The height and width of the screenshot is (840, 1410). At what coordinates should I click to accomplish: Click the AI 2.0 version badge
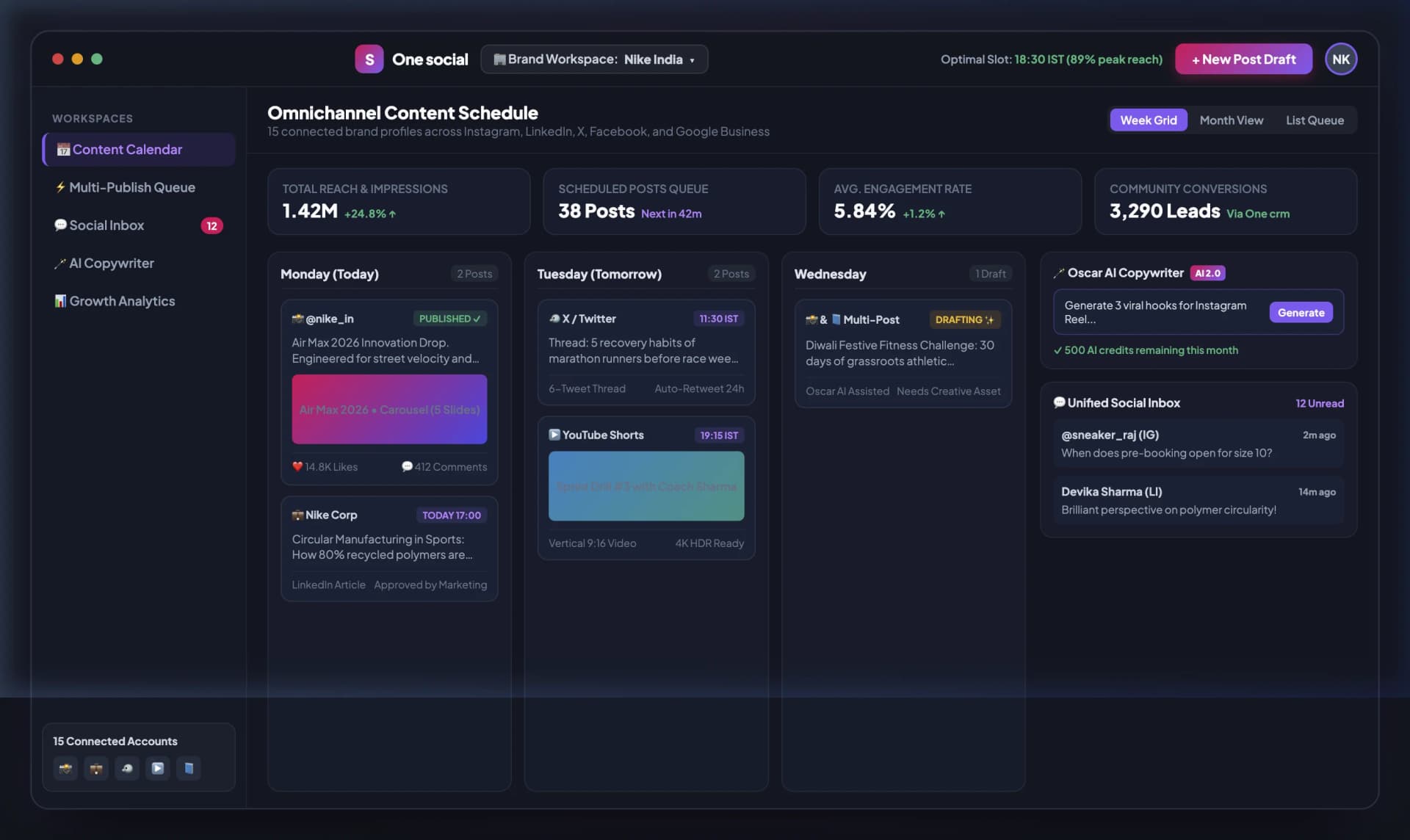click(1207, 273)
